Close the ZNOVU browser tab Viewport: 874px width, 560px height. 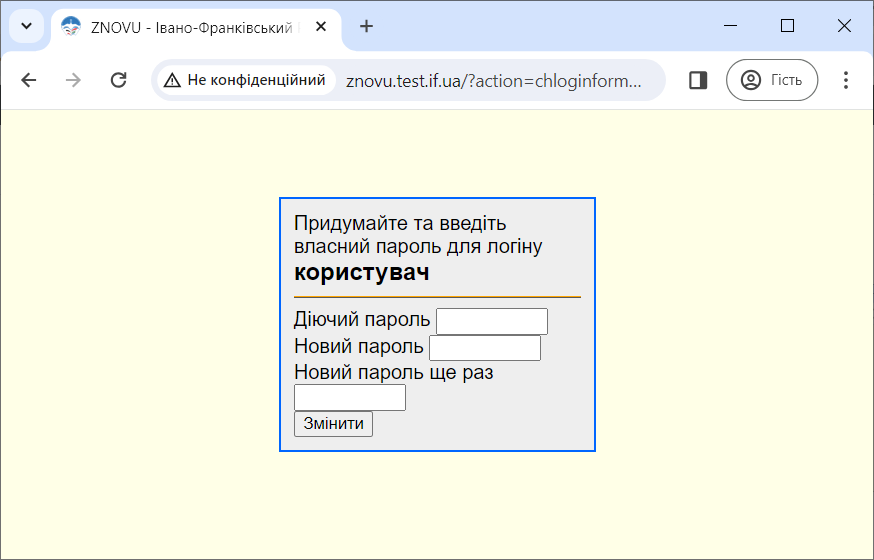coord(321,27)
